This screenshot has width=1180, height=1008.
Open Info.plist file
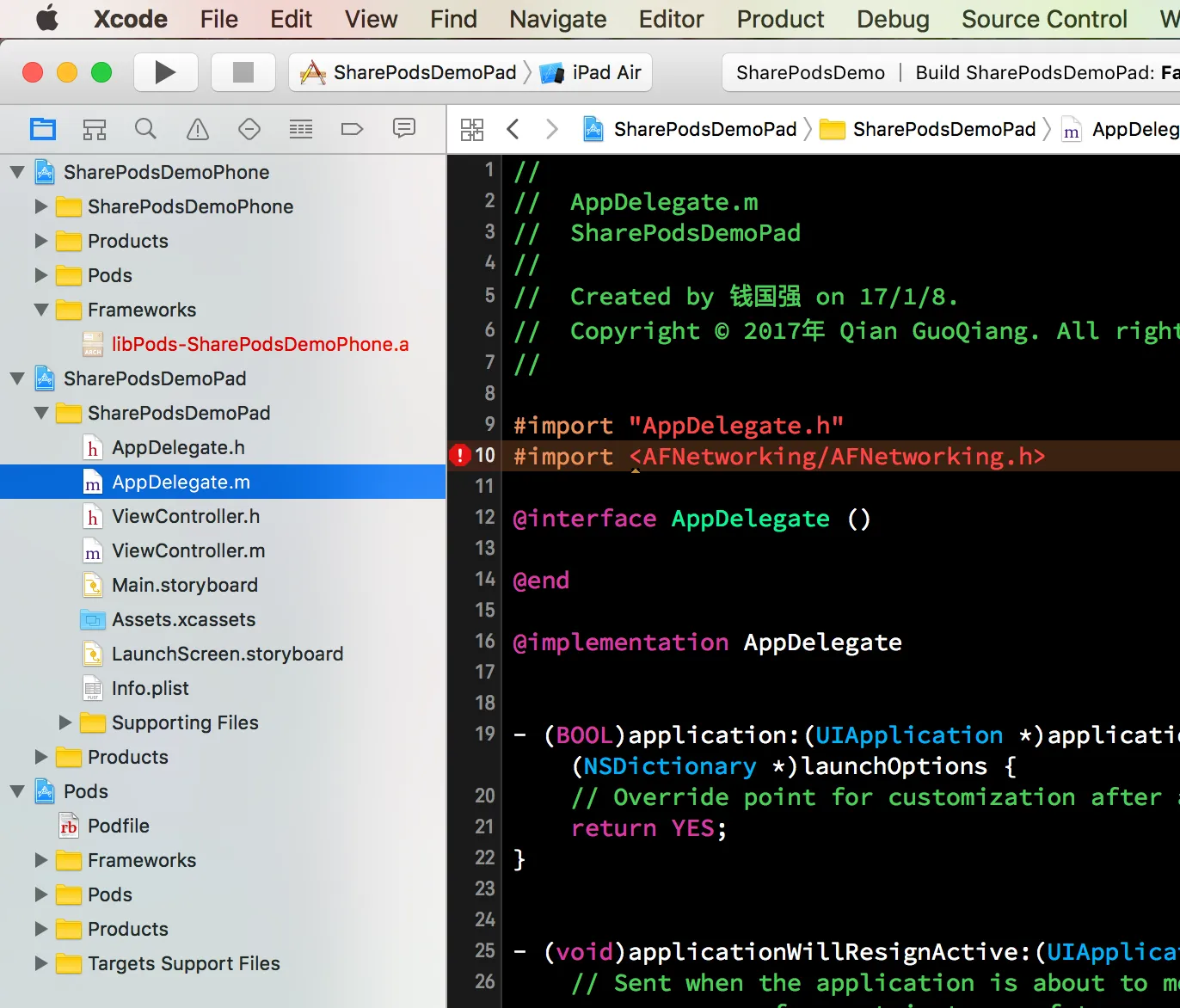(x=151, y=688)
